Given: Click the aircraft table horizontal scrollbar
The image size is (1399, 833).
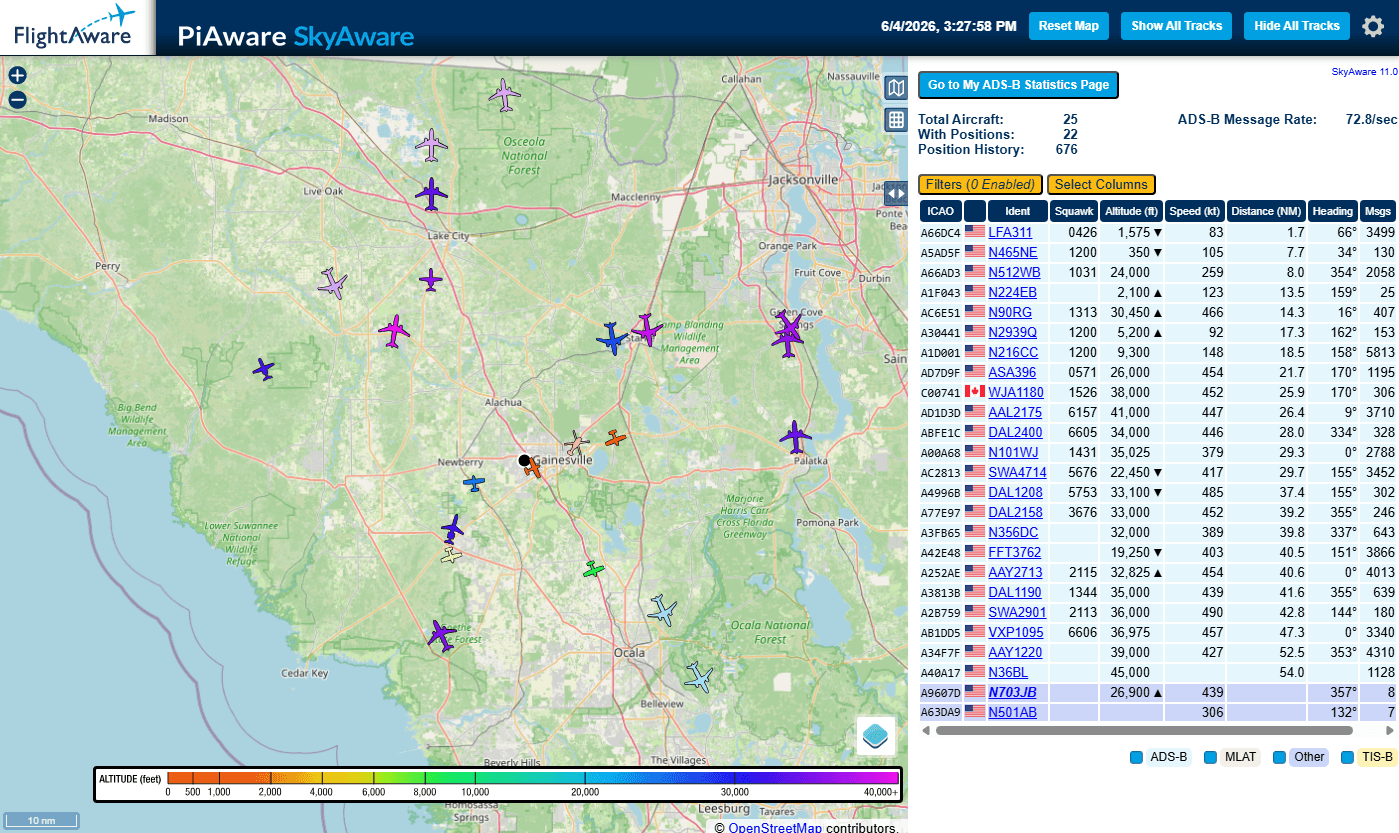Looking at the screenshot, I should coord(1144,731).
